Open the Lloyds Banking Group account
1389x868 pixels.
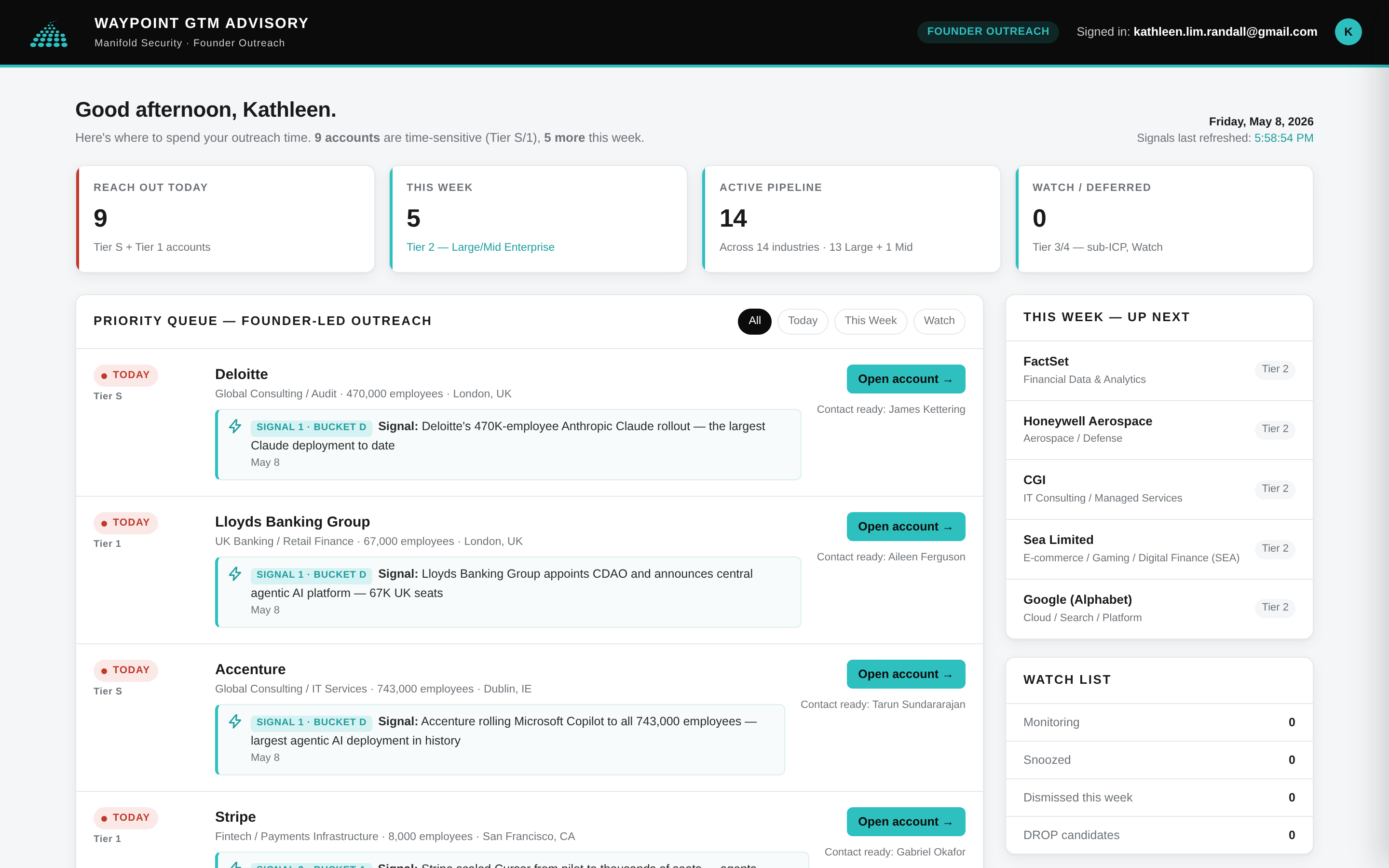tap(906, 527)
